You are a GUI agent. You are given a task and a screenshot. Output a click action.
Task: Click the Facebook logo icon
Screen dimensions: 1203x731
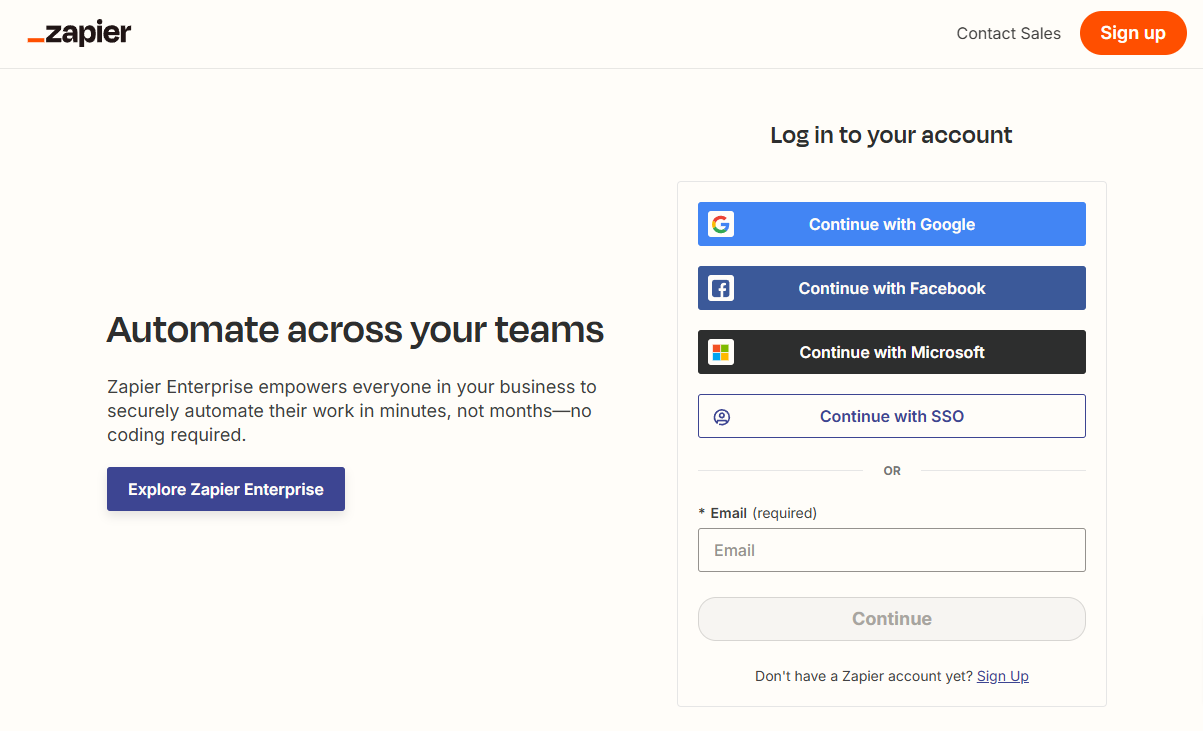721,289
